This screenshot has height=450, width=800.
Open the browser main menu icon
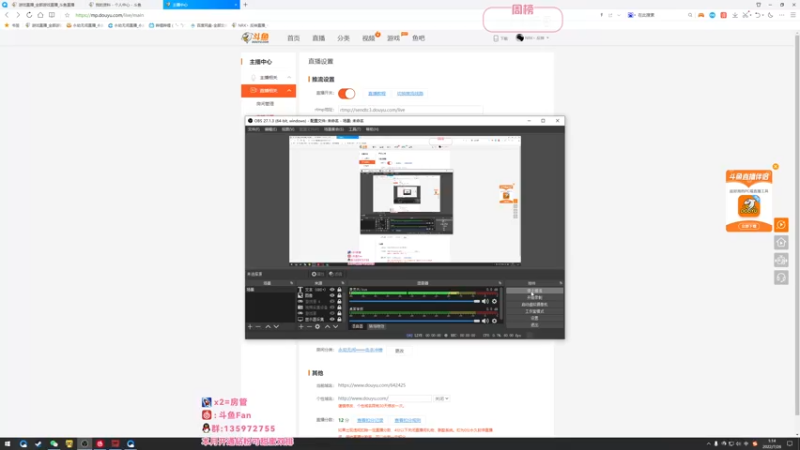793,15
